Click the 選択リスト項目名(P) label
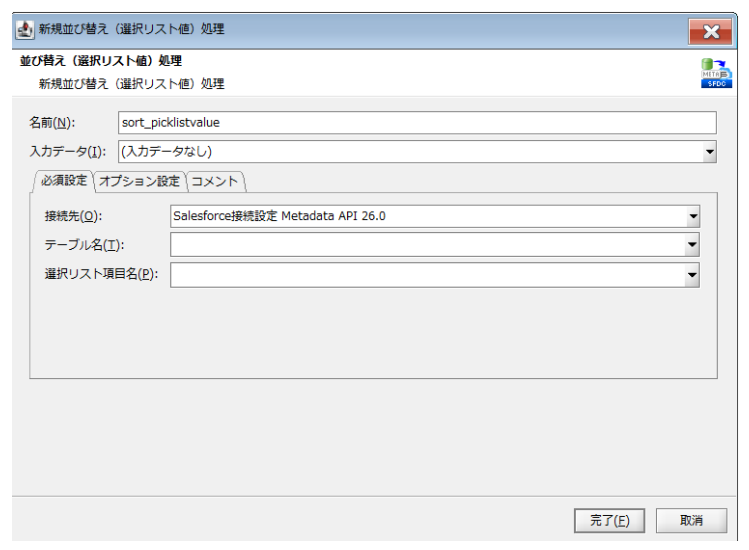Viewport: 749px width, 550px height. pos(100,275)
